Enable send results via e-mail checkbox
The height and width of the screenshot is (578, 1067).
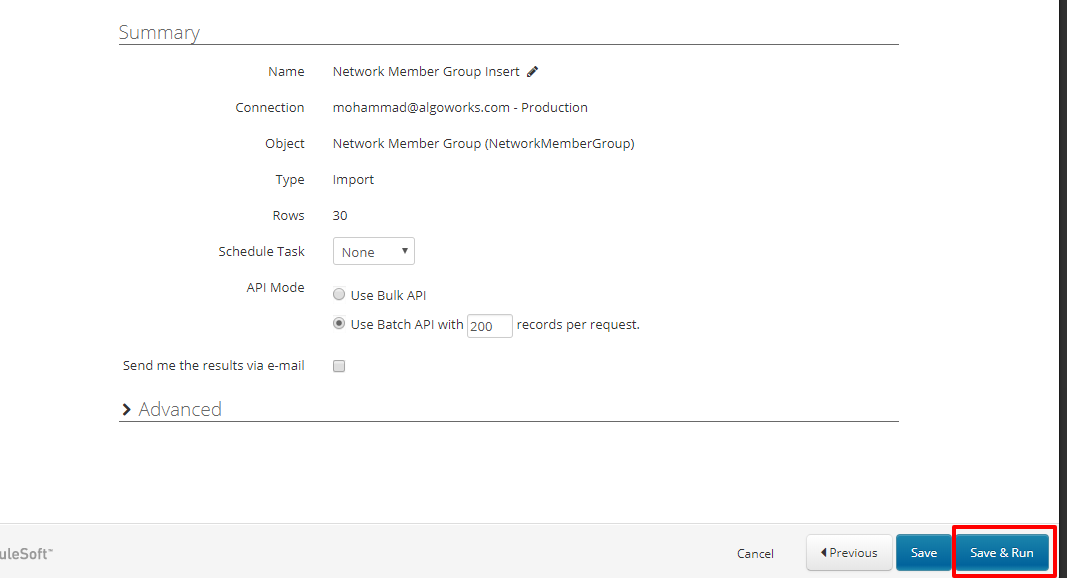339,366
